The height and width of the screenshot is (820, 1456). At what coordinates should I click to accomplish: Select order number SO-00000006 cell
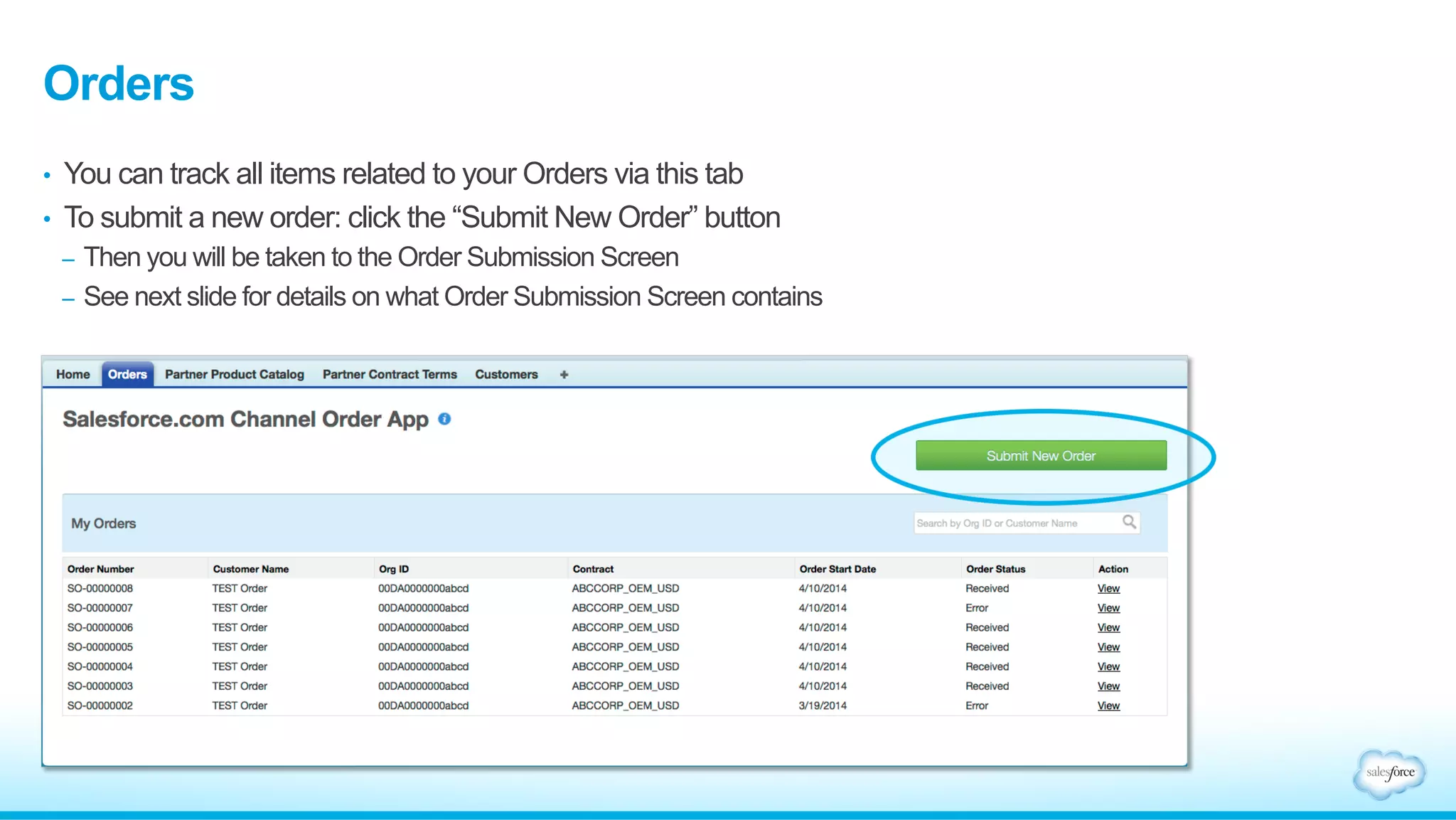[100, 627]
